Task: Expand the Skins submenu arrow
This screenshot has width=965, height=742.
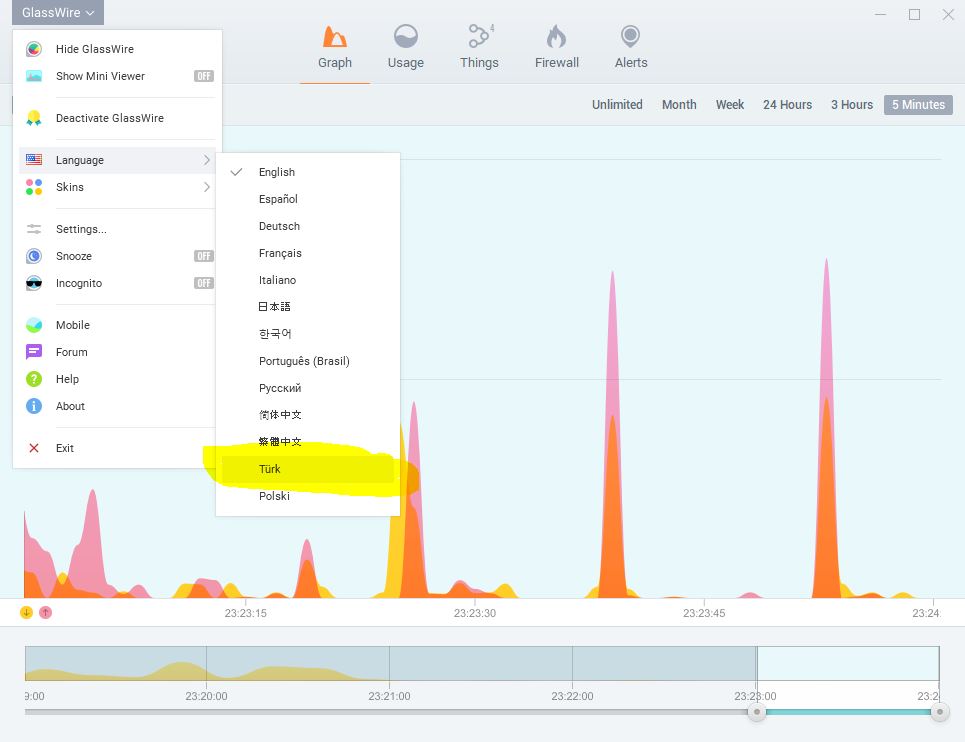Action: (207, 187)
